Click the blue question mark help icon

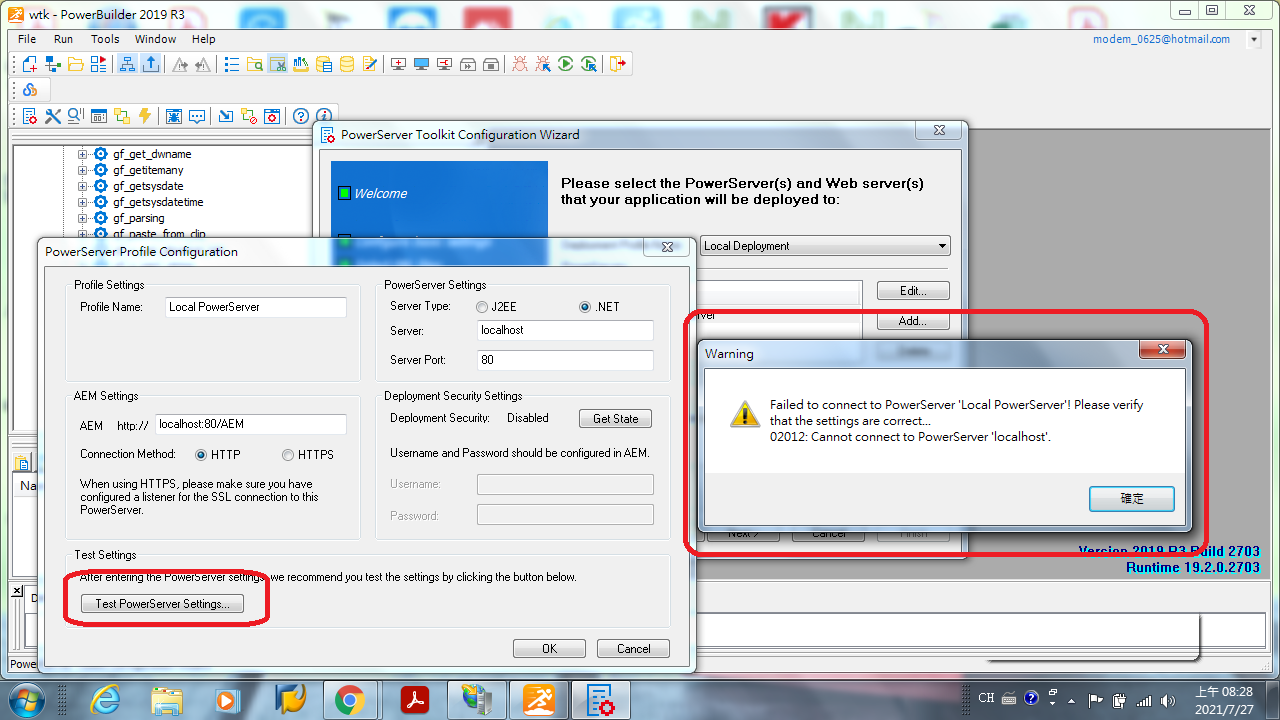[x=299, y=116]
